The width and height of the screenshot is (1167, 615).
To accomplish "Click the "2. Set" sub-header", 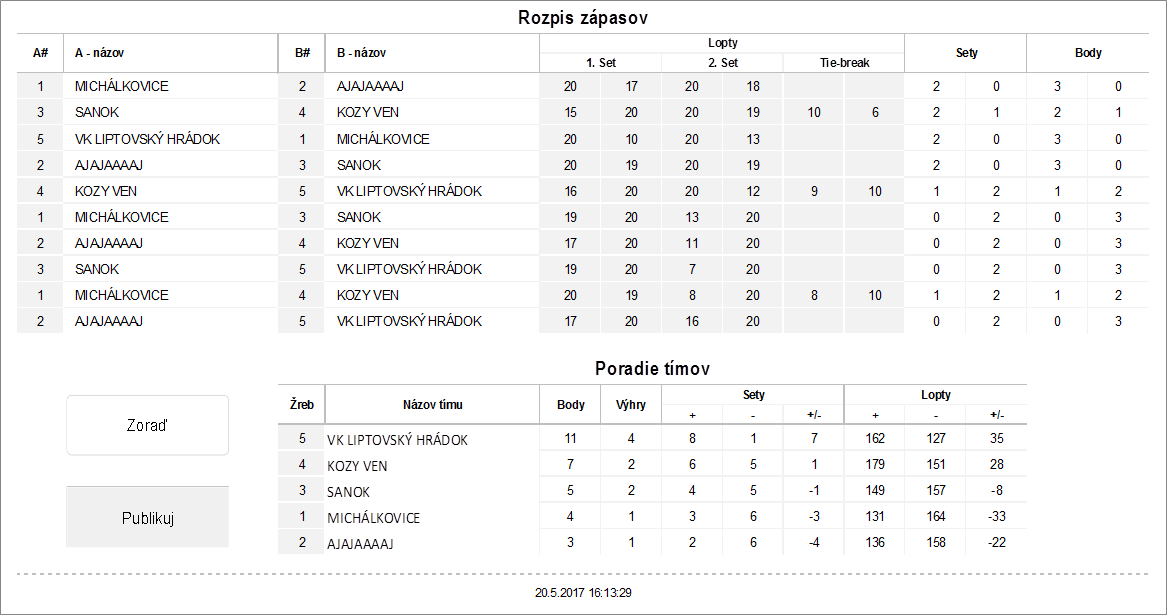I will click(x=722, y=62).
